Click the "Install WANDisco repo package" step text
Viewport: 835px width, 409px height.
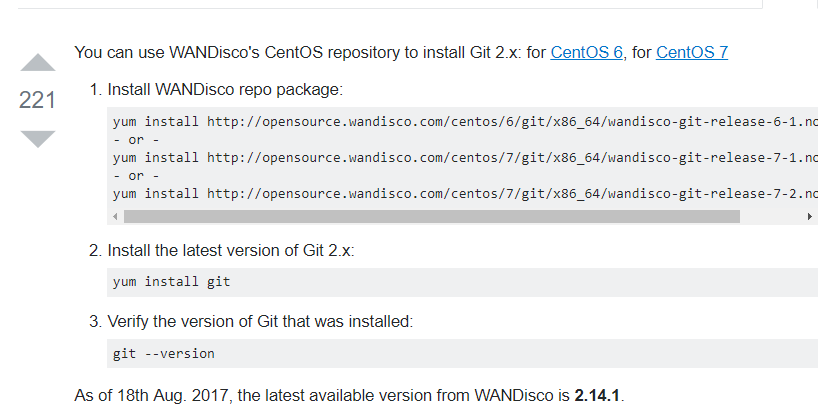pos(224,90)
